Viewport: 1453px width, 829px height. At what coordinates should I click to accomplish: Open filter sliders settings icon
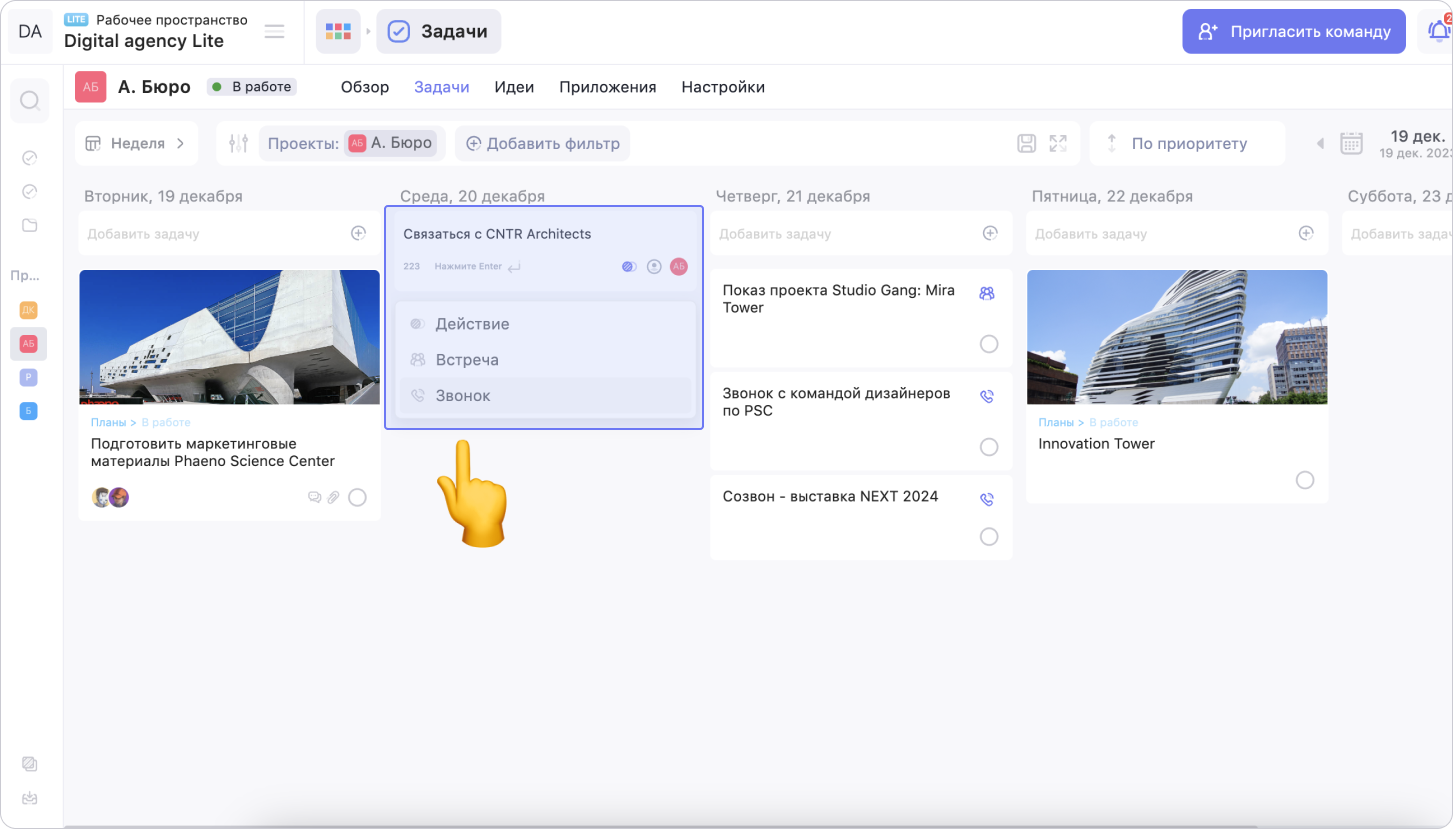click(x=238, y=143)
